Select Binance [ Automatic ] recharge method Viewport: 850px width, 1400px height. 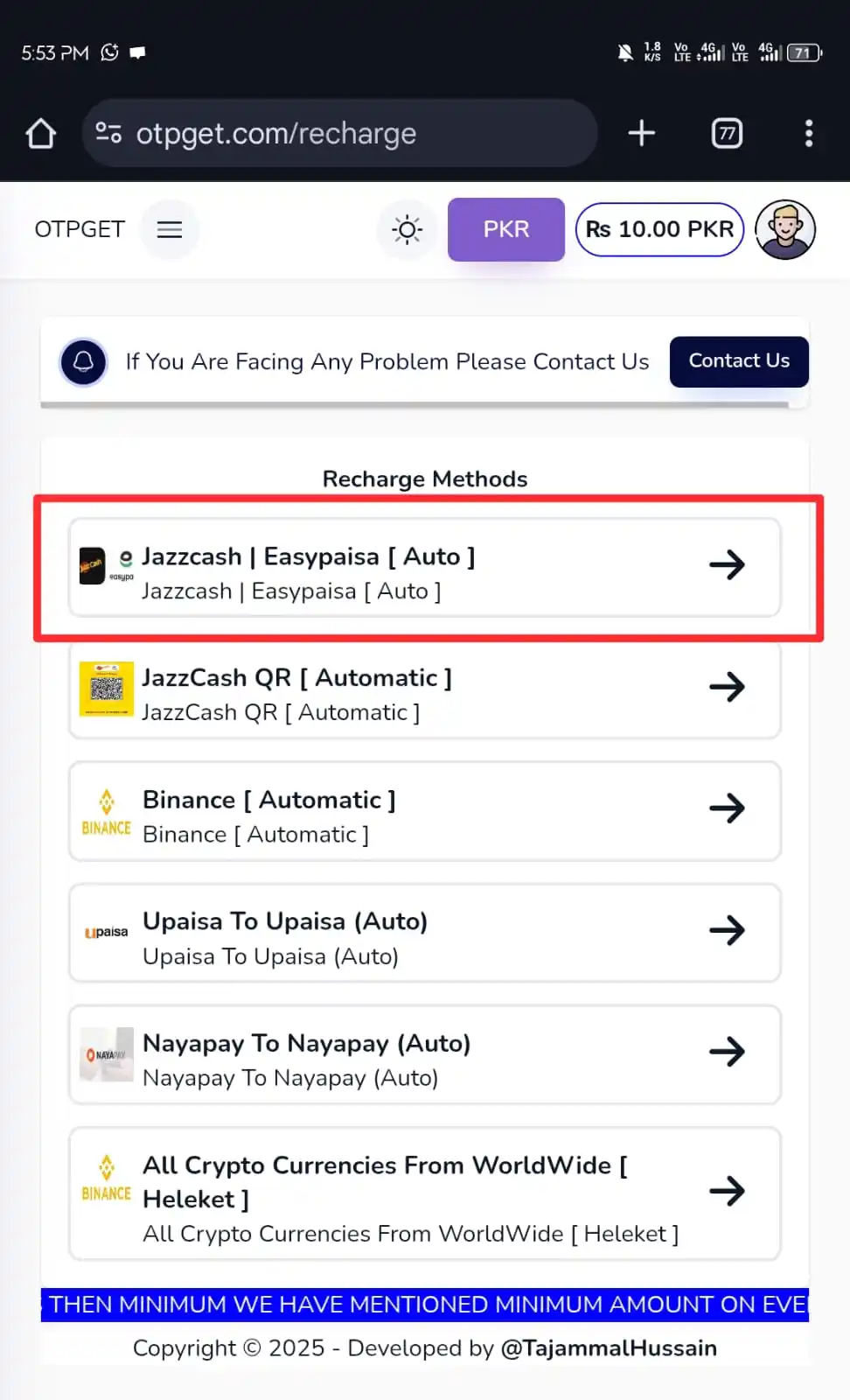(425, 811)
